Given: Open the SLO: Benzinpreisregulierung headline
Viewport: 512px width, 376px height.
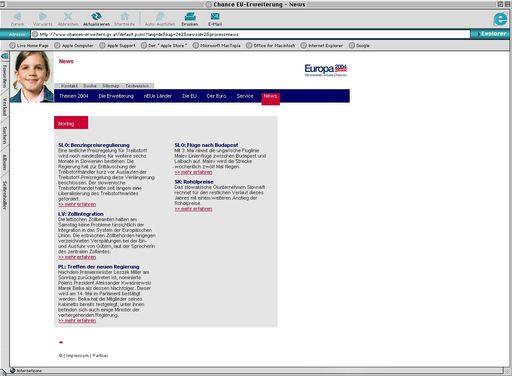Looking at the screenshot, I should coord(94,145).
